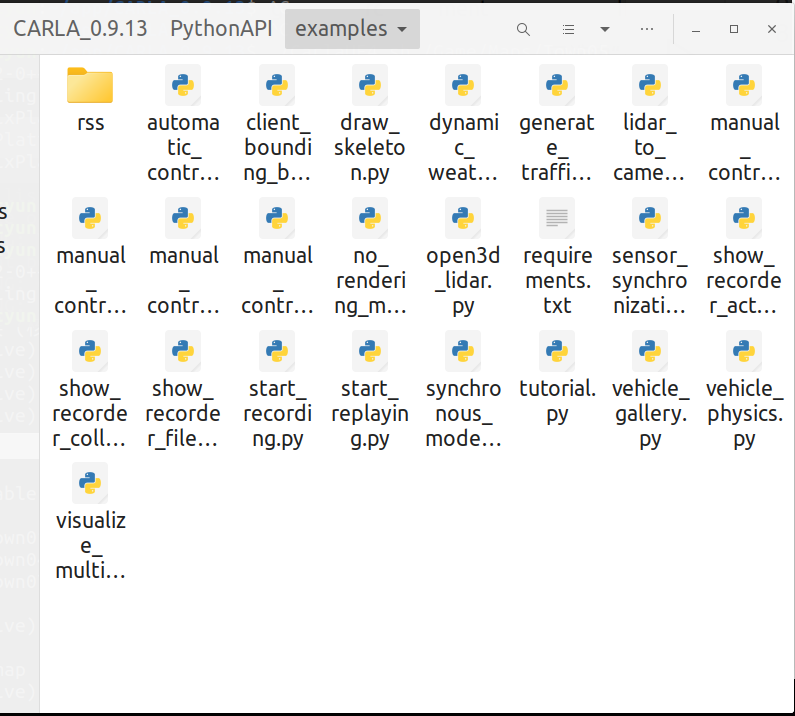The image size is (795, 716).
Task: Click the start_recording.py file icon
Action: point(277,351)
